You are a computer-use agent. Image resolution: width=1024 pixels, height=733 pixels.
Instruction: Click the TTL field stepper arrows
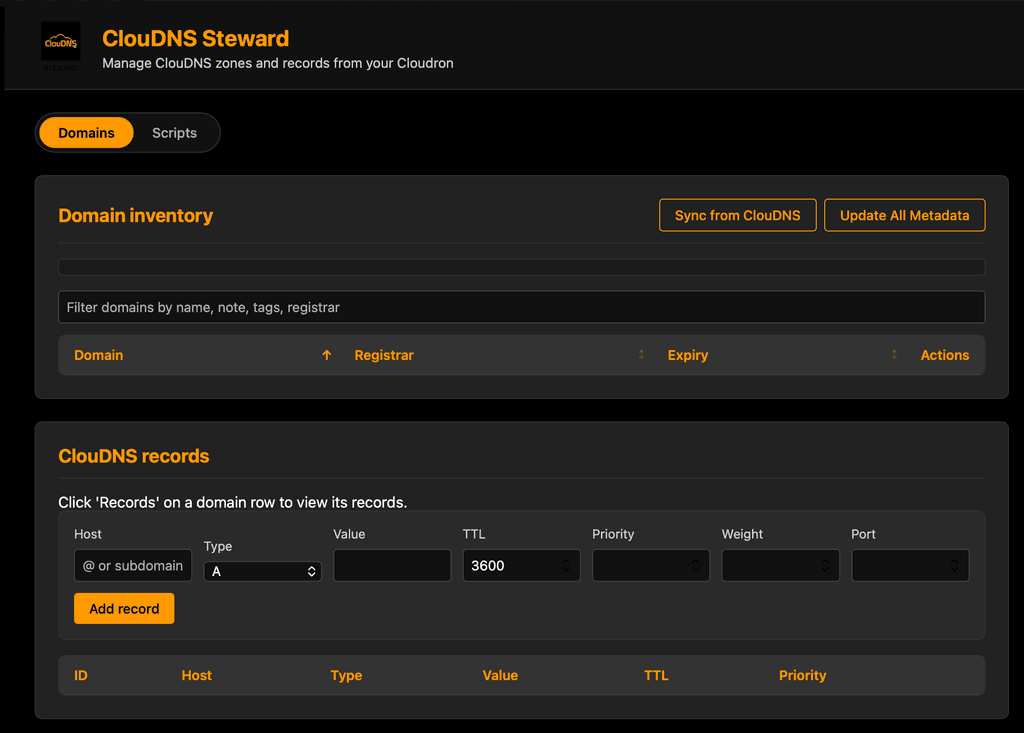coord(566,566)
